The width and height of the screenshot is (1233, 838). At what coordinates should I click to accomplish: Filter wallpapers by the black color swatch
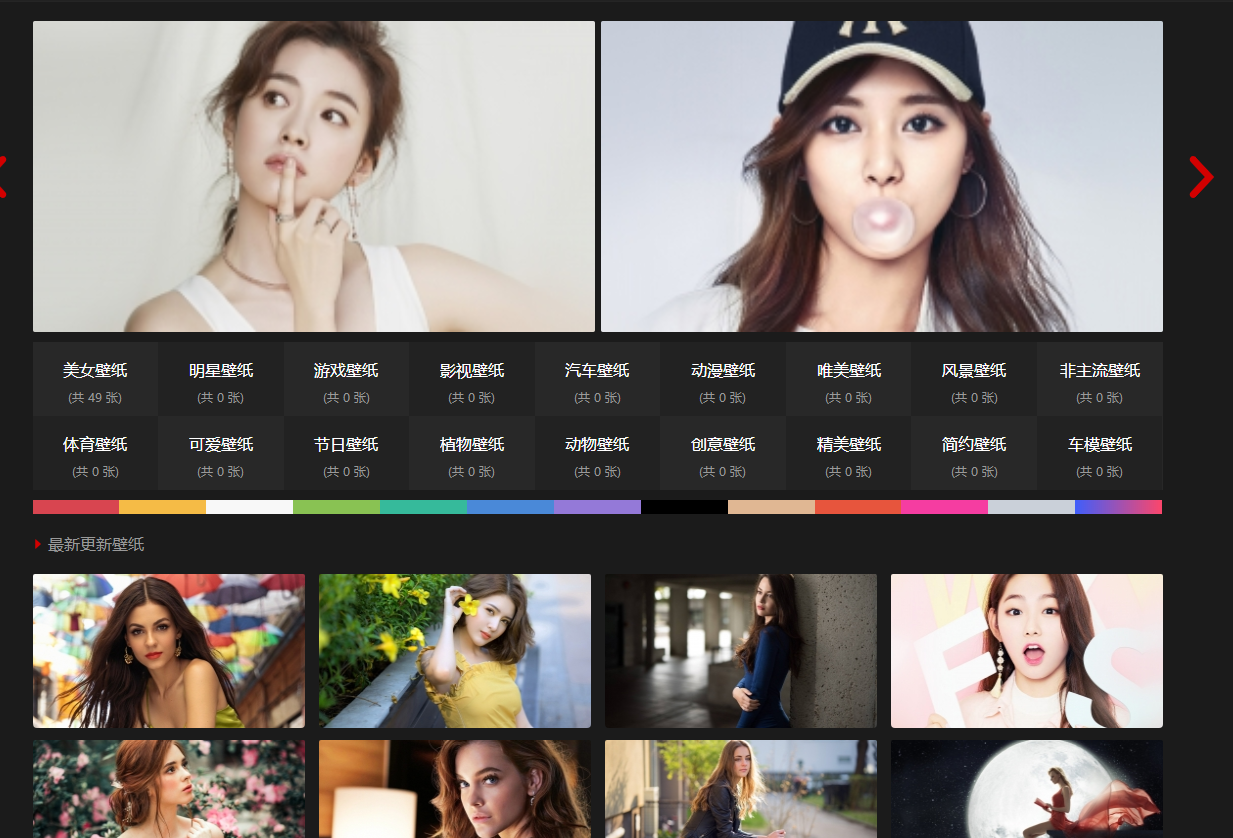pos(684,507)
